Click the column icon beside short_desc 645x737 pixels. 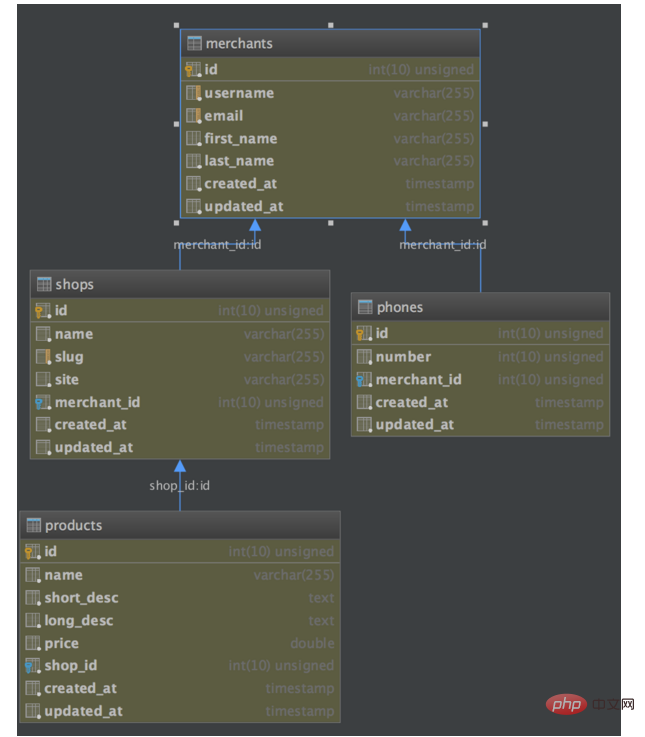33,598
